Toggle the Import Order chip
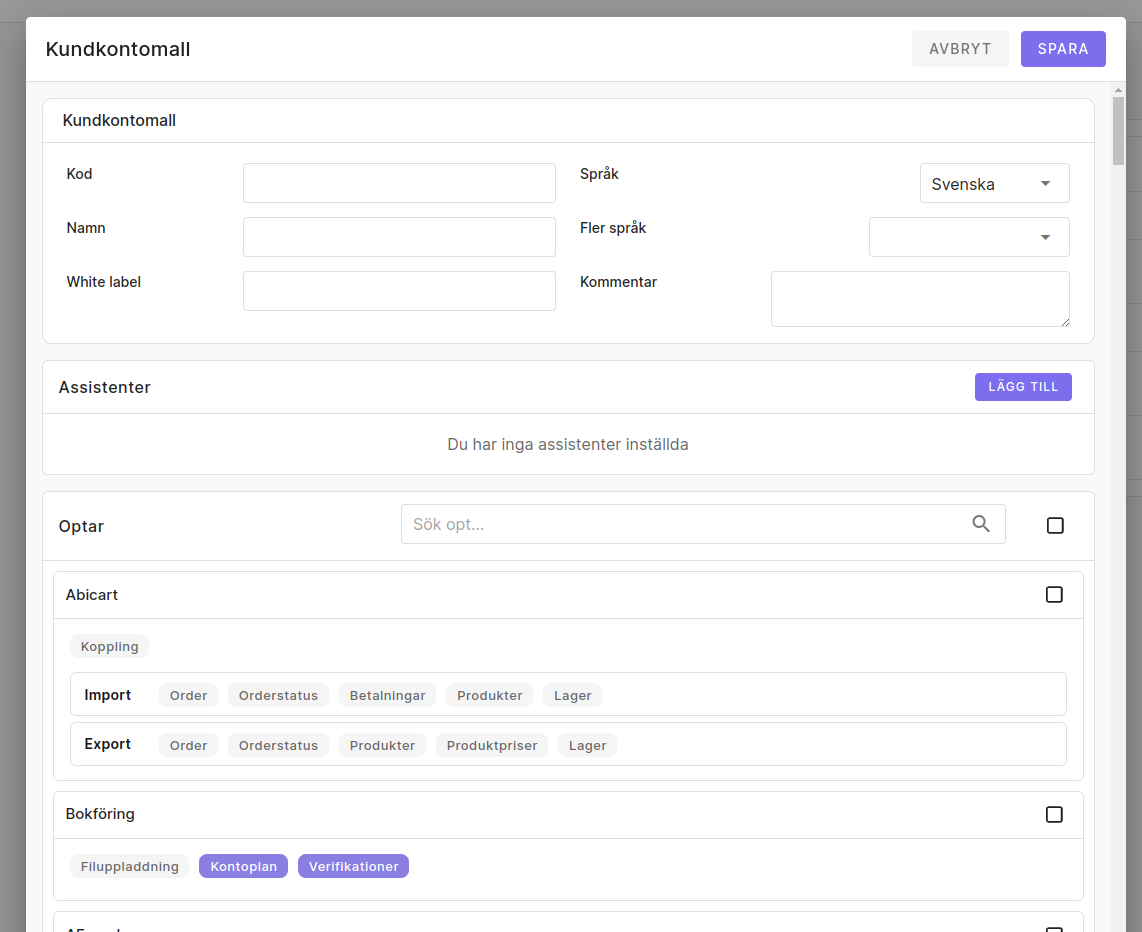This screenshot has height=932, width=1142. point(189,695)
